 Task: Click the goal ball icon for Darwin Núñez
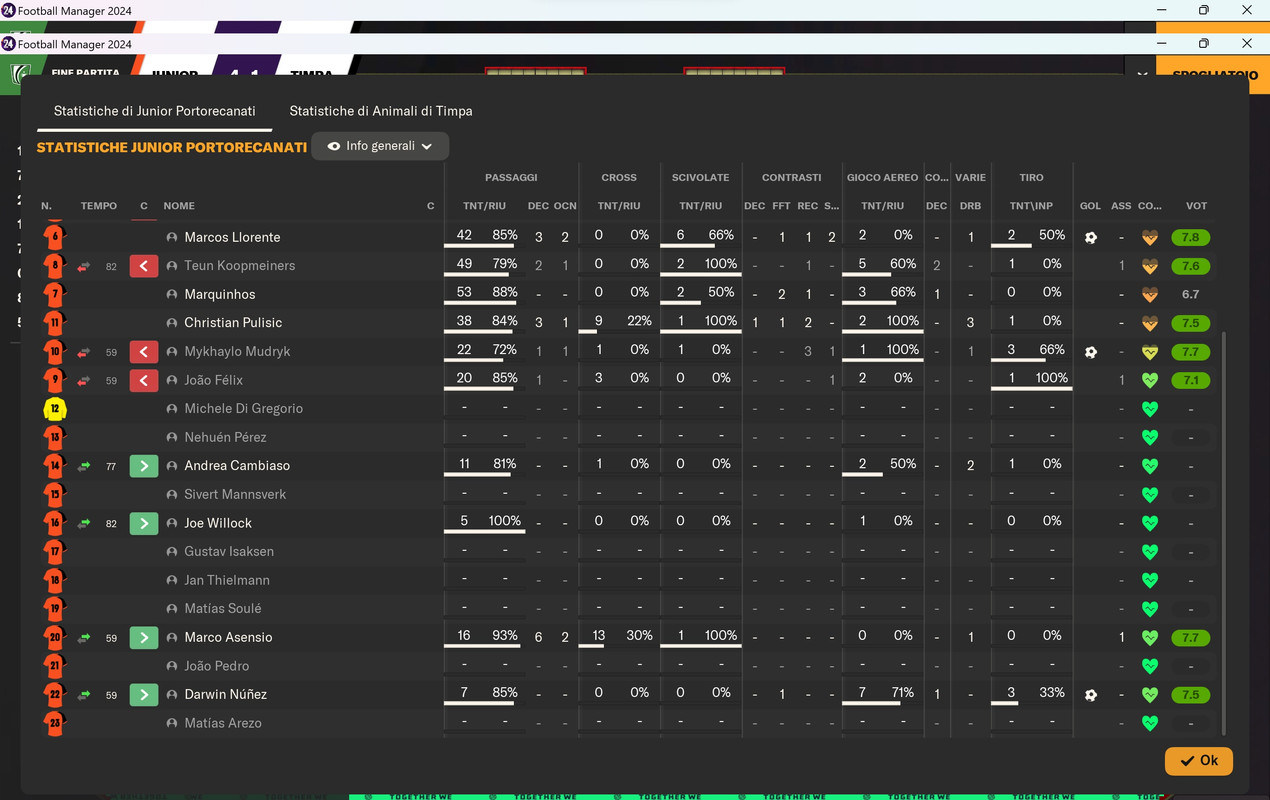coord(1091,694)
